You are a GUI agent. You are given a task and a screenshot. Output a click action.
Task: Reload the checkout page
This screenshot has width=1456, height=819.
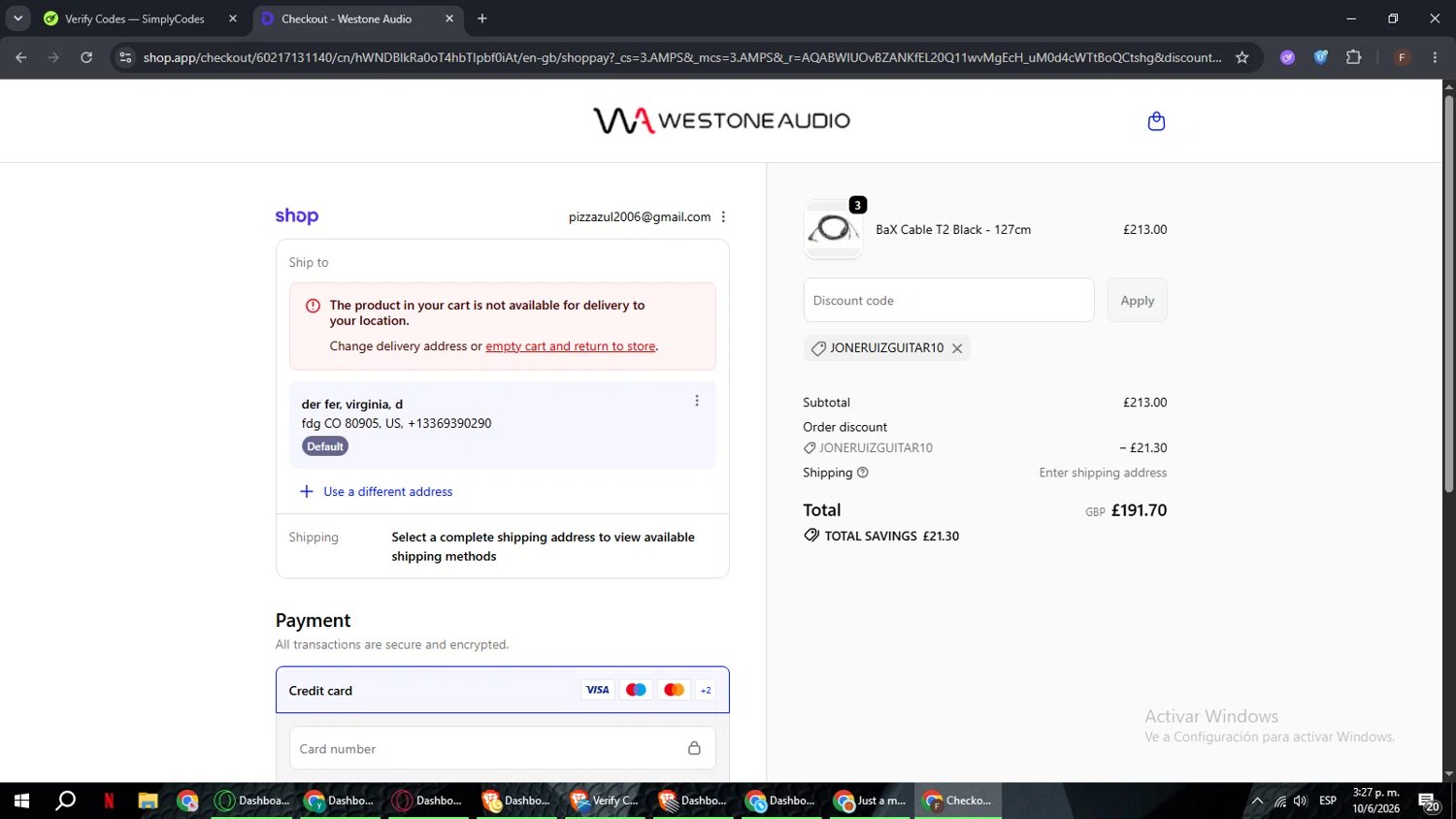pyautogui.click(x=86, y=57)
